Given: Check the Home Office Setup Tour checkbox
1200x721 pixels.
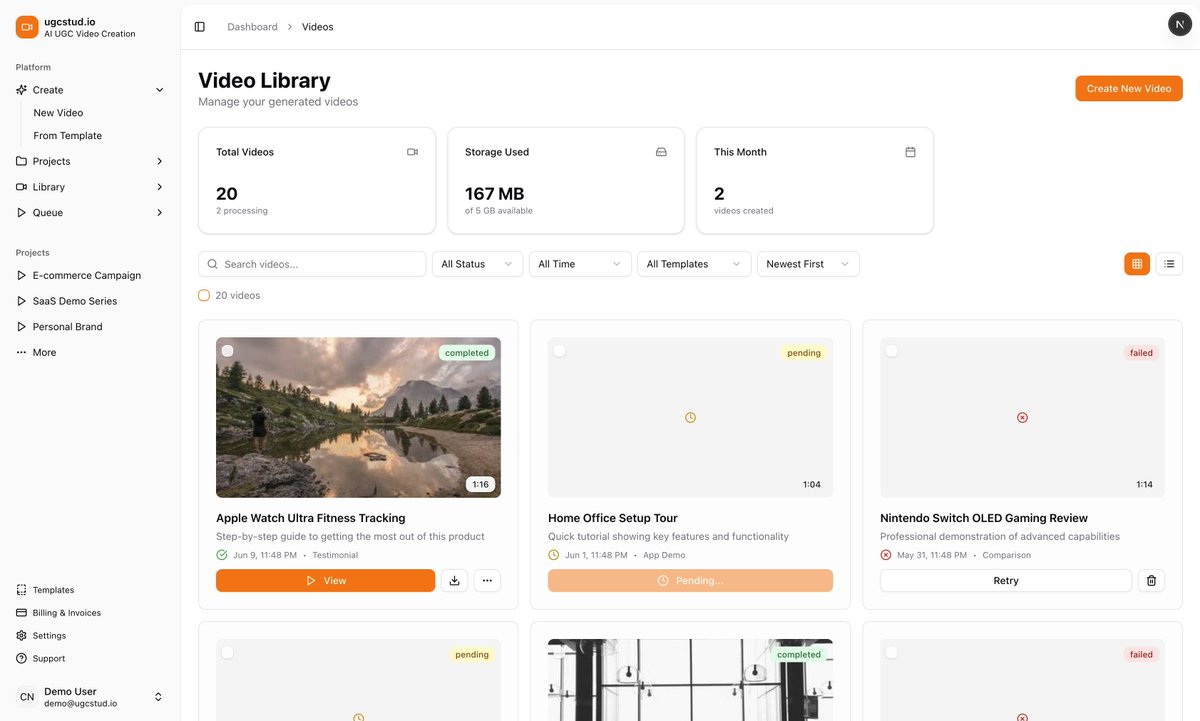Looking at the screenshot, I should point(559,351).
